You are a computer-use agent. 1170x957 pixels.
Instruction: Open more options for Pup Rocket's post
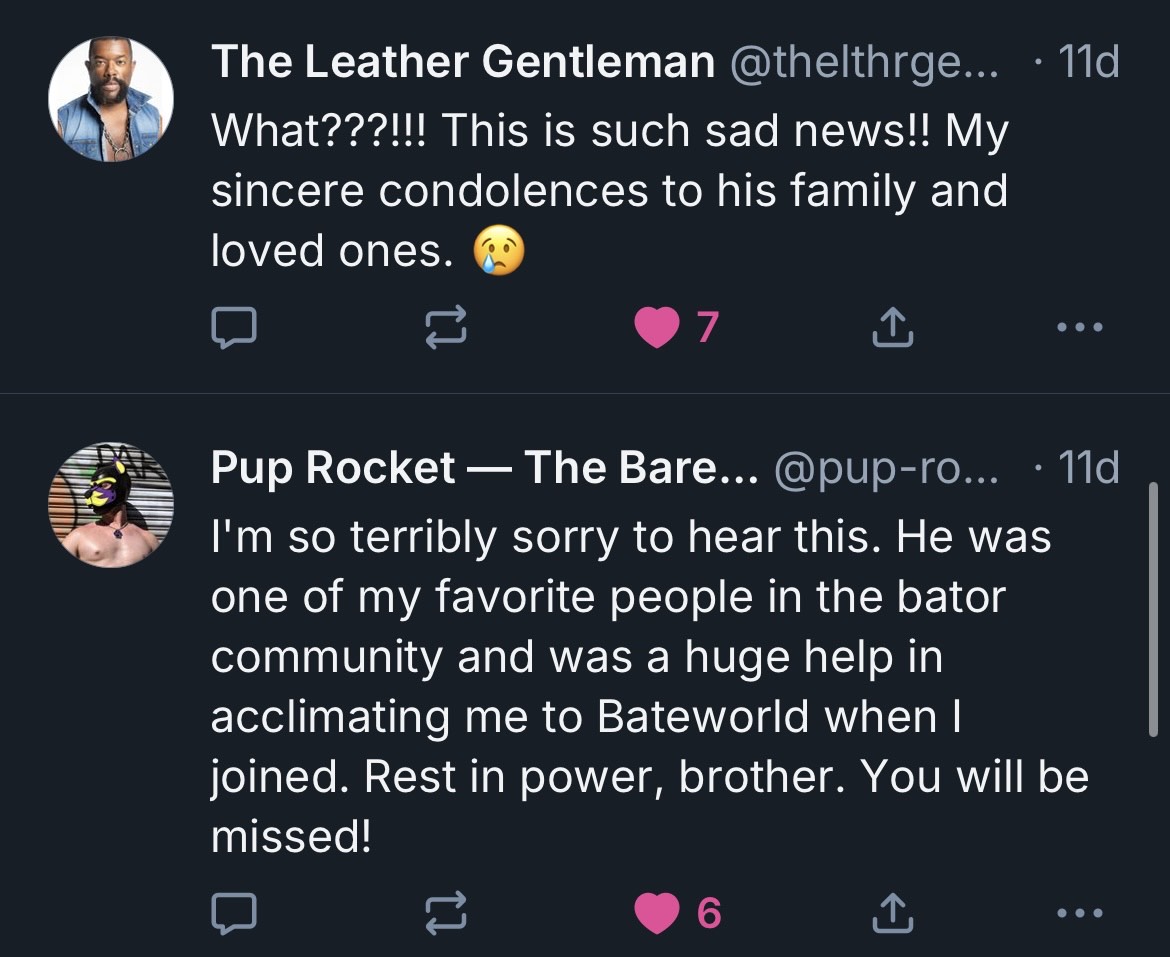[x=1080, y=912]
